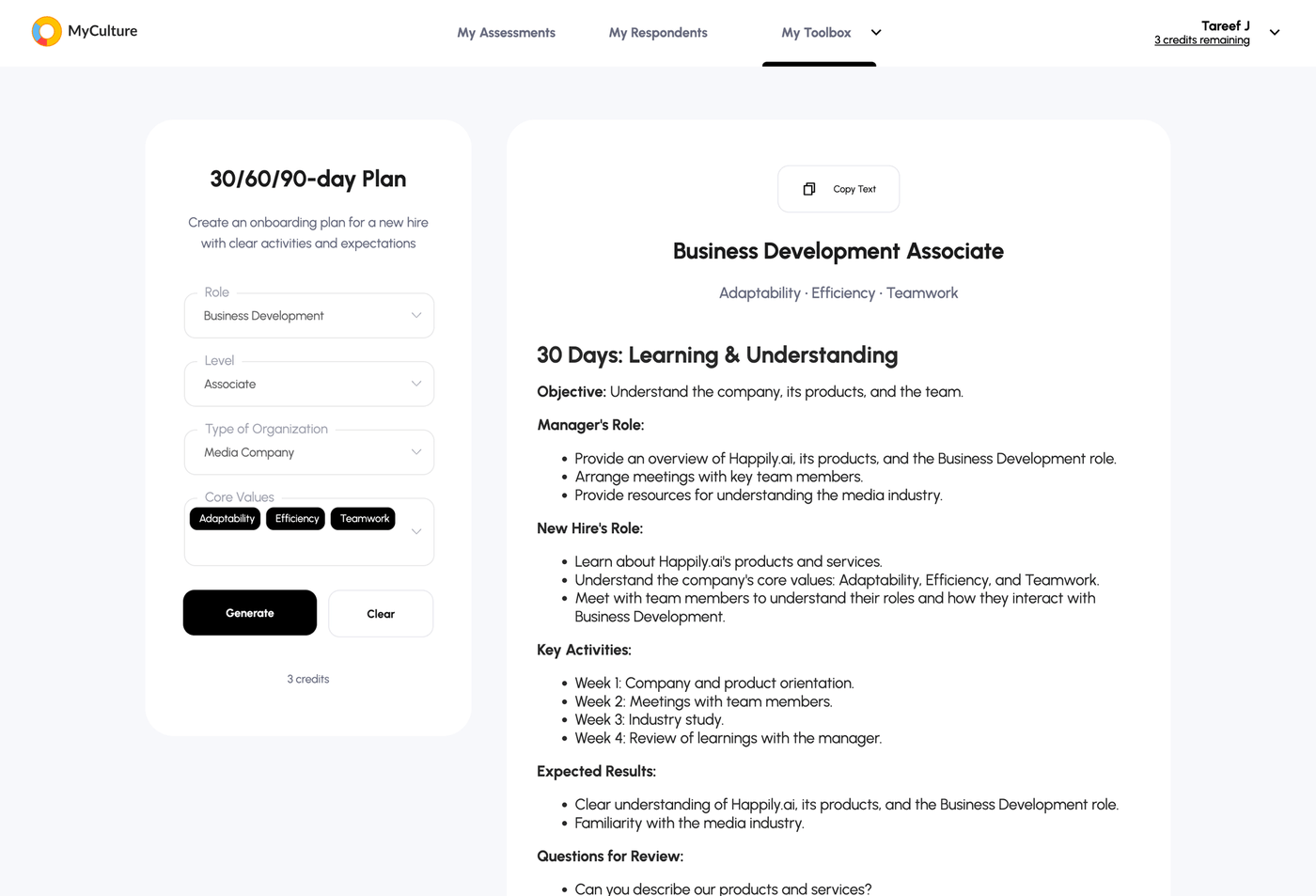Image resolution: width=1316 pixels, height=896 pixels.
Task: Expand the My Toolbox menu
Action: 875,32
